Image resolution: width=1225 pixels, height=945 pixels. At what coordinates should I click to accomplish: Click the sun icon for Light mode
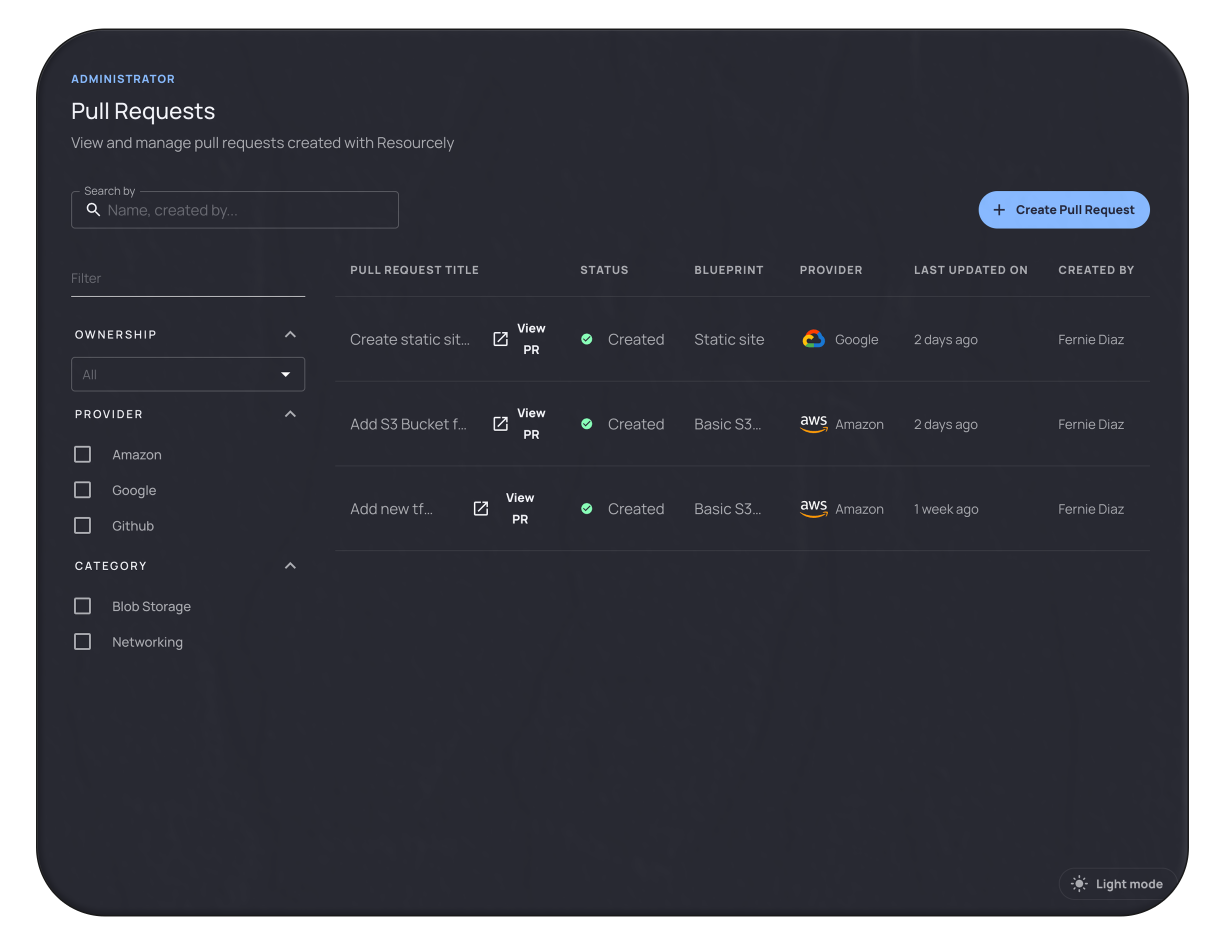[x=1079, y=884]
